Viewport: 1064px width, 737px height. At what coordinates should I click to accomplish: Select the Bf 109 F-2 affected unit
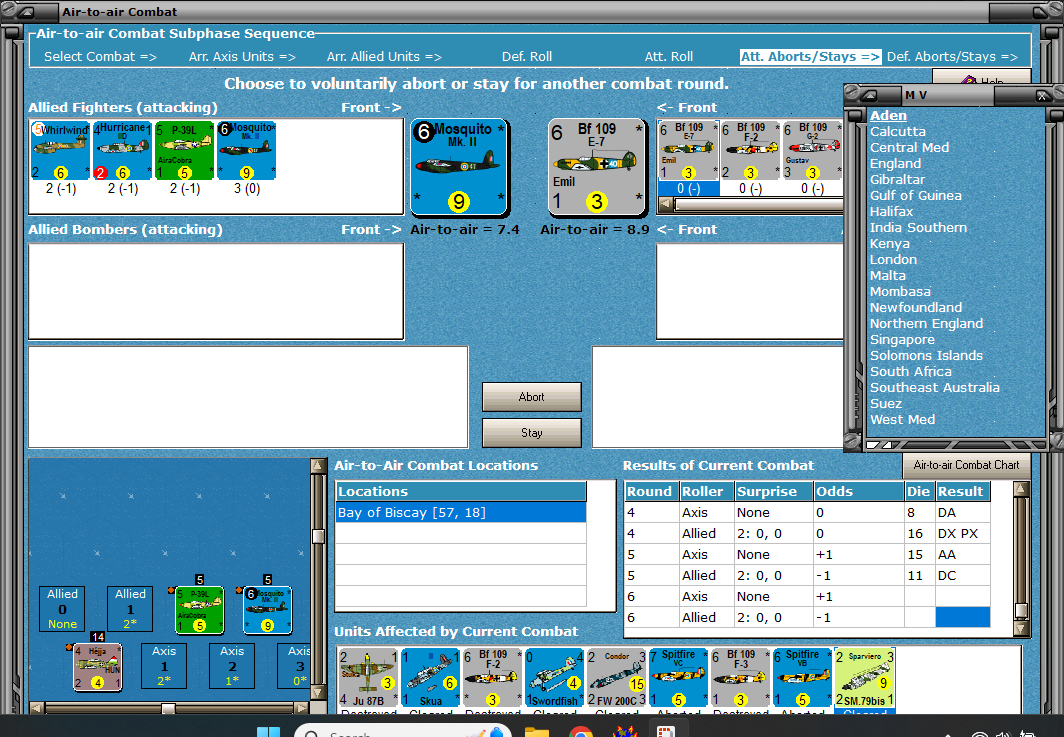coord(493,677)
